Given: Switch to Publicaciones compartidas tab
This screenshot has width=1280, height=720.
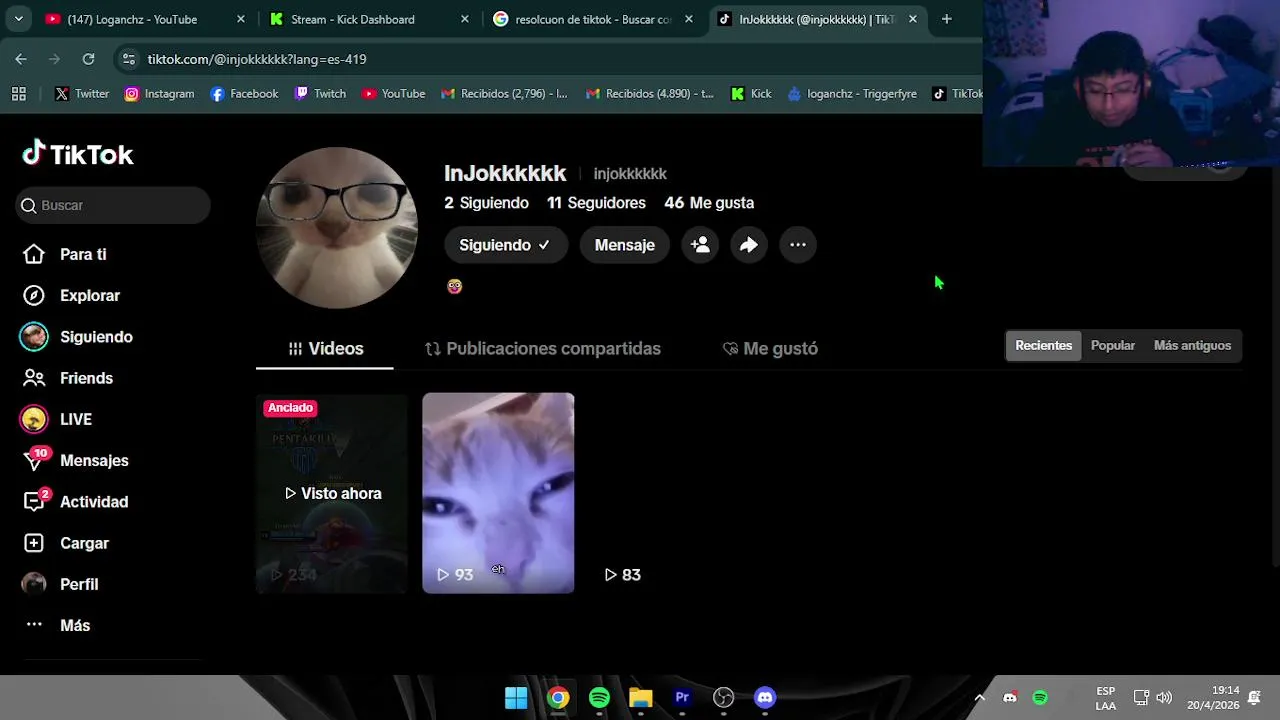Looking at the screenshot, I should (x=543, y=348).
